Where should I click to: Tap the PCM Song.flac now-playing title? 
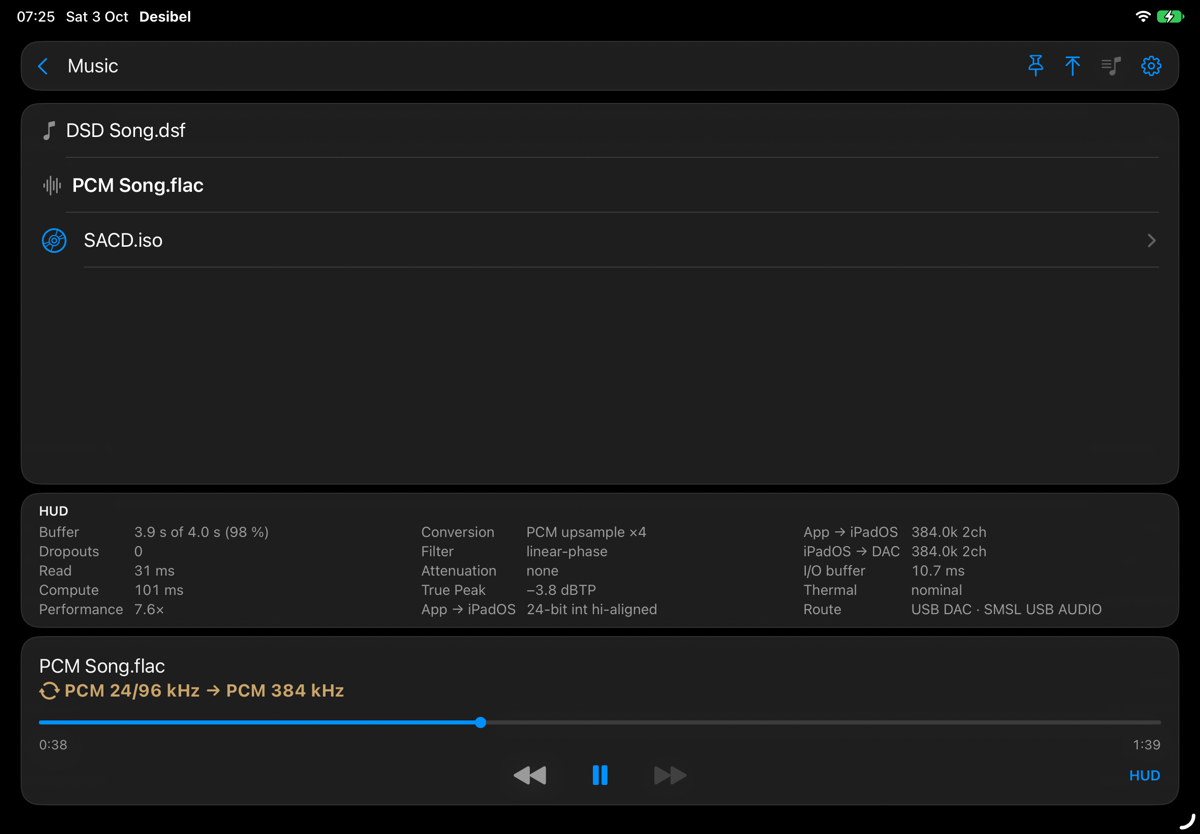pos(102,666)
